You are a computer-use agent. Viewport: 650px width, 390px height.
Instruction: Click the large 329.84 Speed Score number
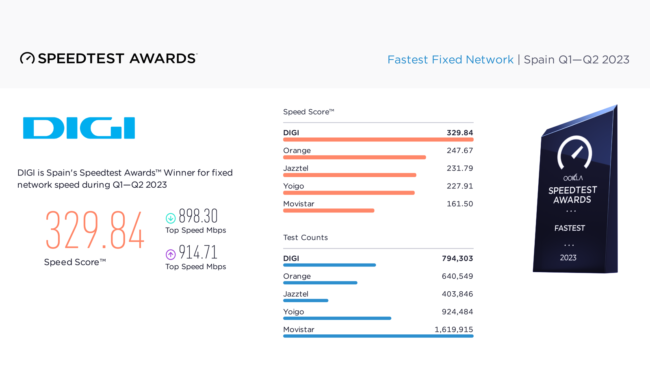(x=95, y=230)
